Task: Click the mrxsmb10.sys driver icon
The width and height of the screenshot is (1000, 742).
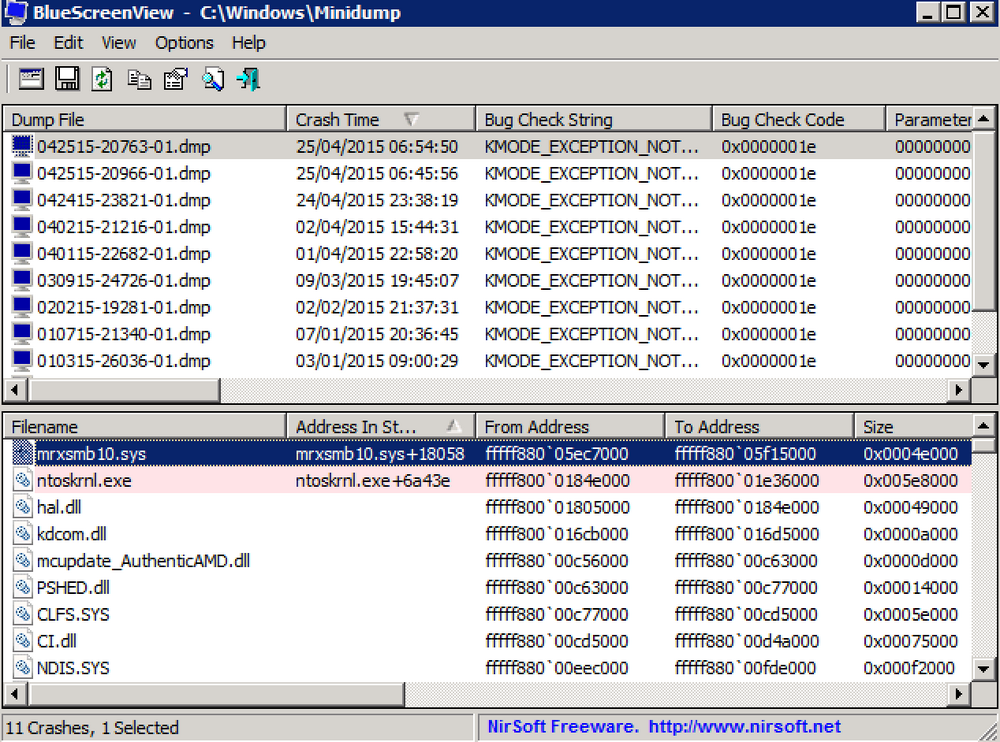Action: pyautogui.click(x=22, y=454)
